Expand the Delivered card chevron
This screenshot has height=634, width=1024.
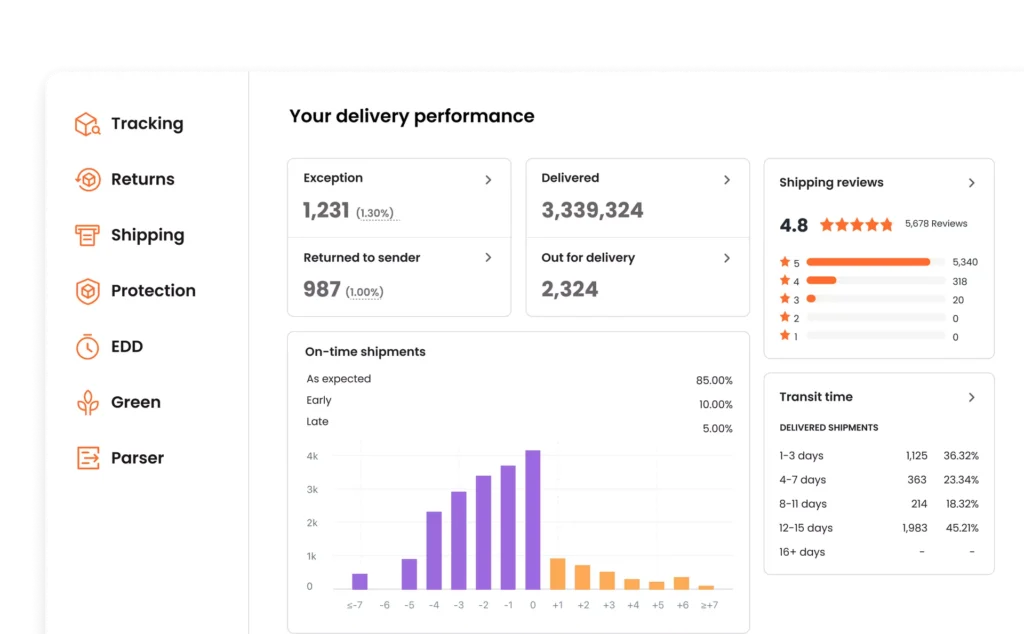(727, 180)
